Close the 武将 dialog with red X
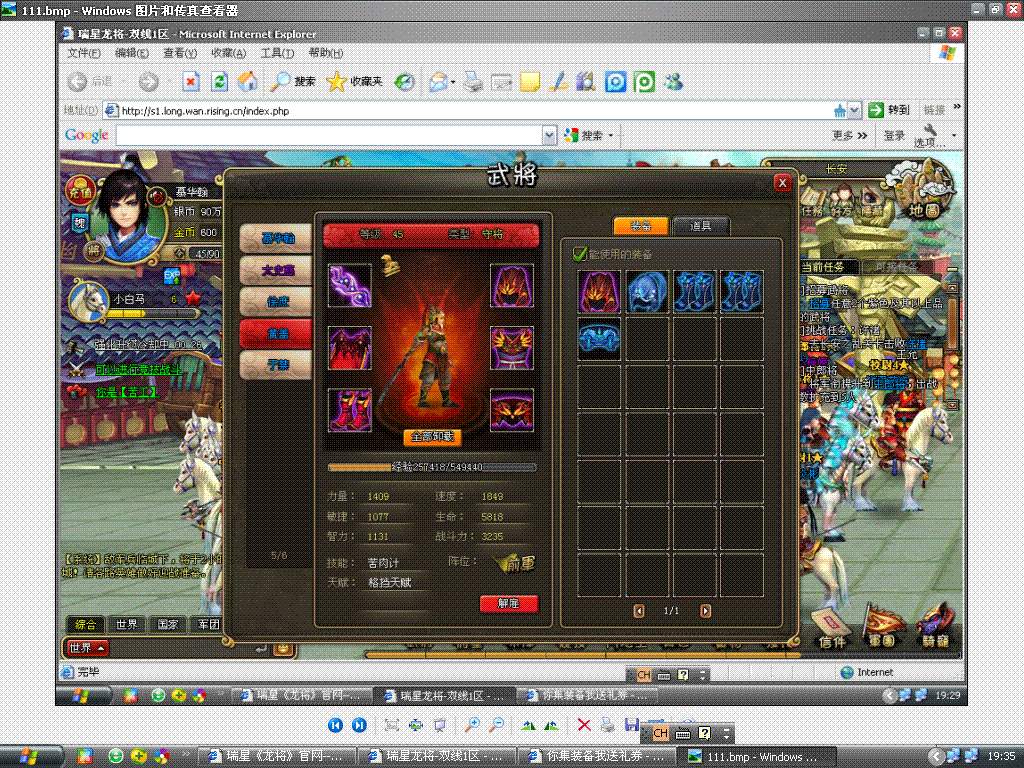This screenshot has height=768, width=1024. pos(782,183)
